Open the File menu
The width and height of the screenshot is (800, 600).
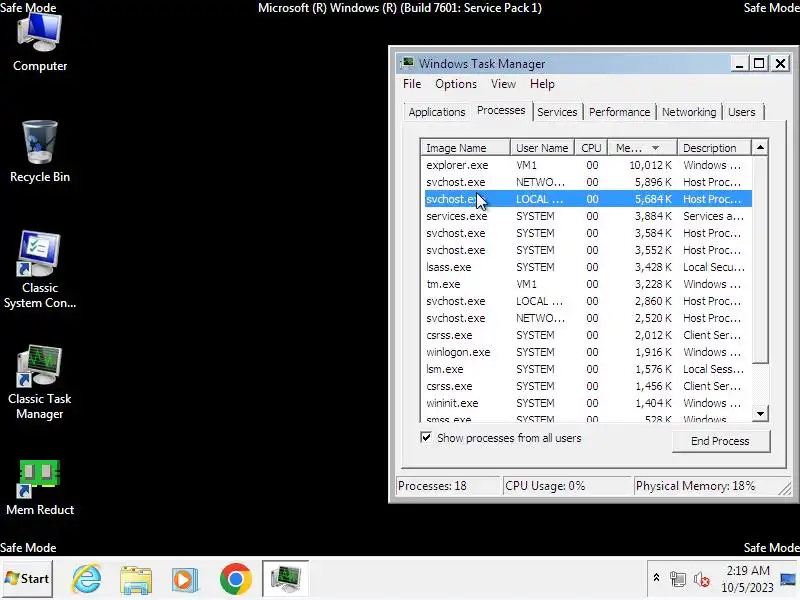tap(412, 84)
